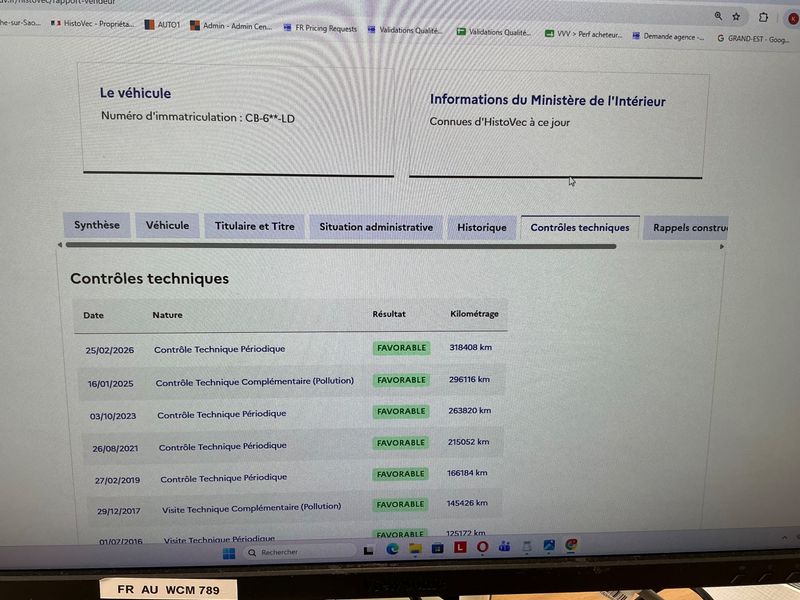Select the date 27/02/2019
The height and width of the screenshot is (600, 800).
coord(117,480)
